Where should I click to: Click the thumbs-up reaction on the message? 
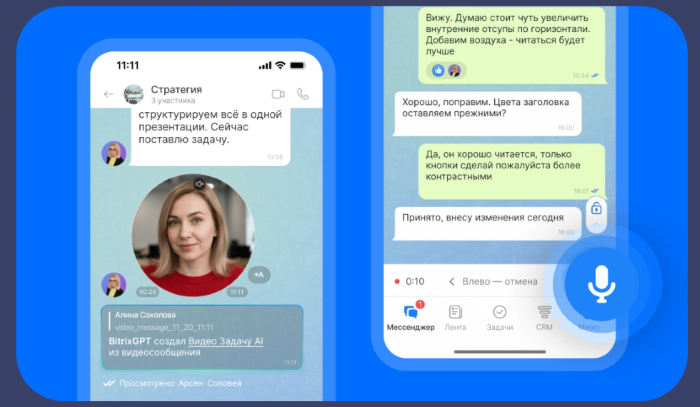pos(437,70)
